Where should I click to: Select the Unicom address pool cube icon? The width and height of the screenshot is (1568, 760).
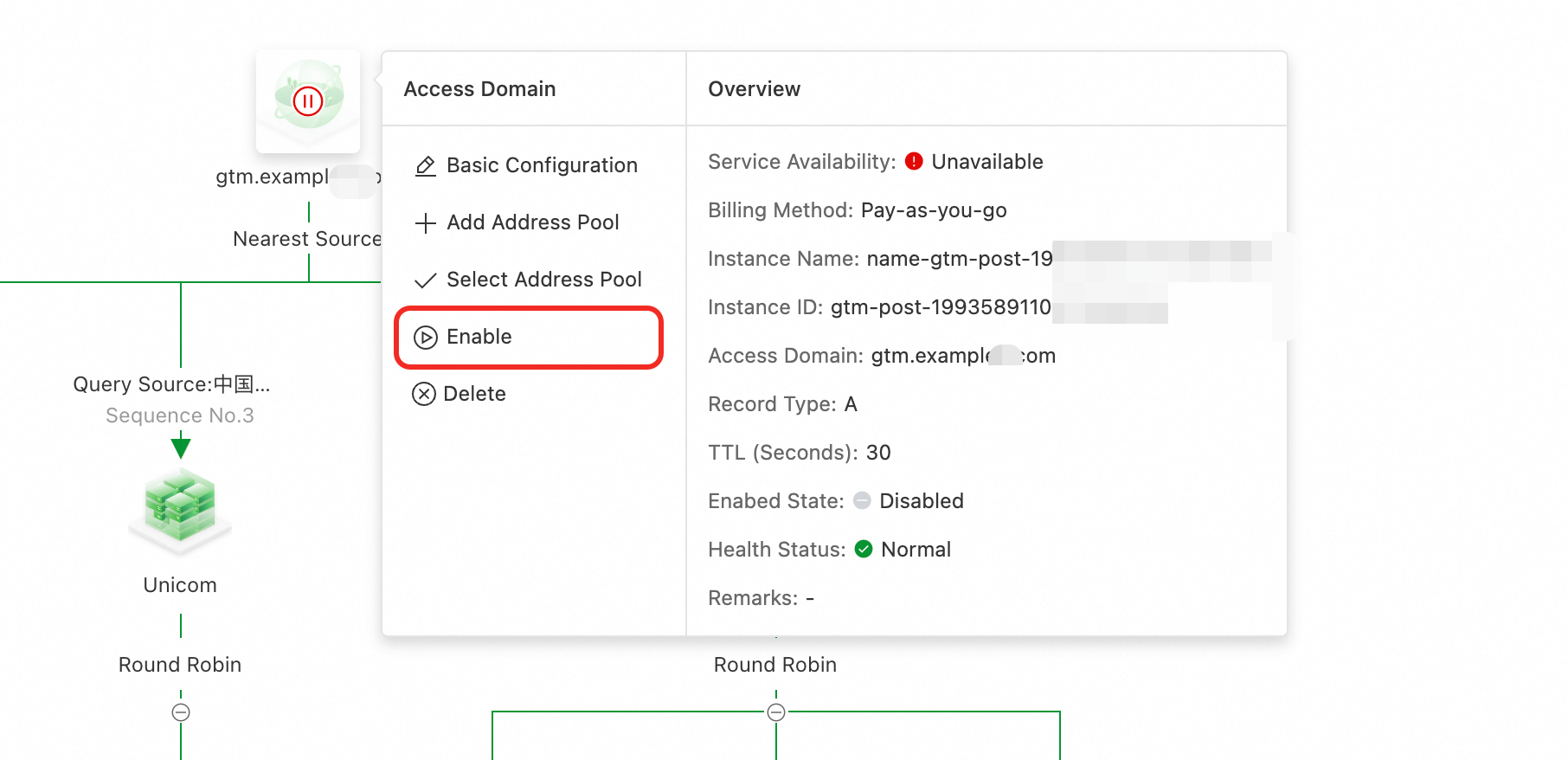pyautogui.click(x=180, y=509)
